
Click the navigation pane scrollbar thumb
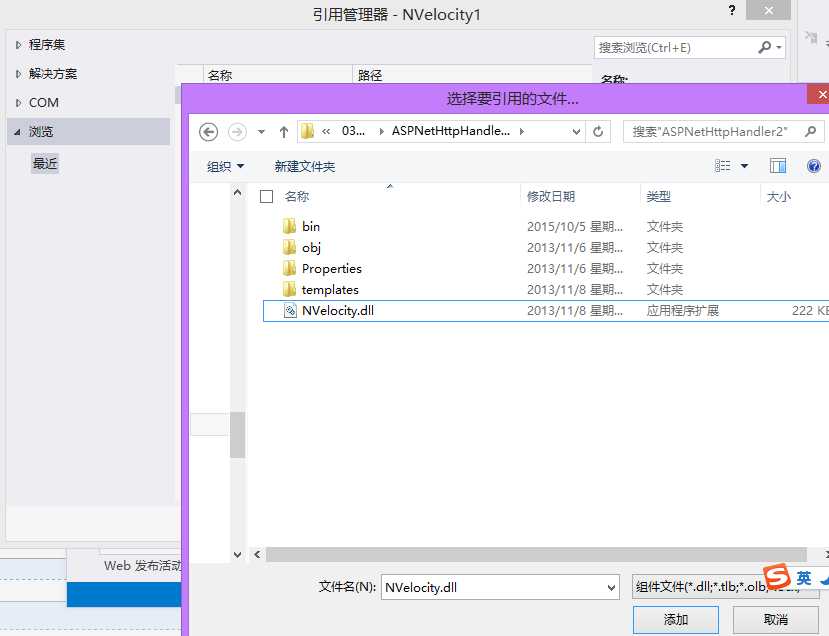coord(237,435)
